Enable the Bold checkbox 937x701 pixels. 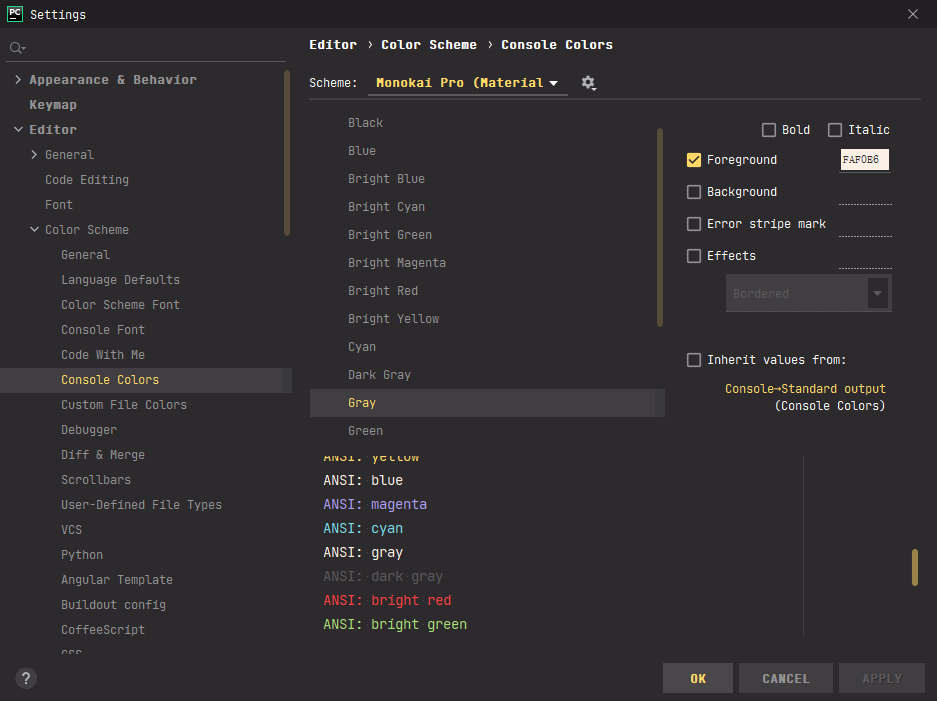[x=769, y=130]
